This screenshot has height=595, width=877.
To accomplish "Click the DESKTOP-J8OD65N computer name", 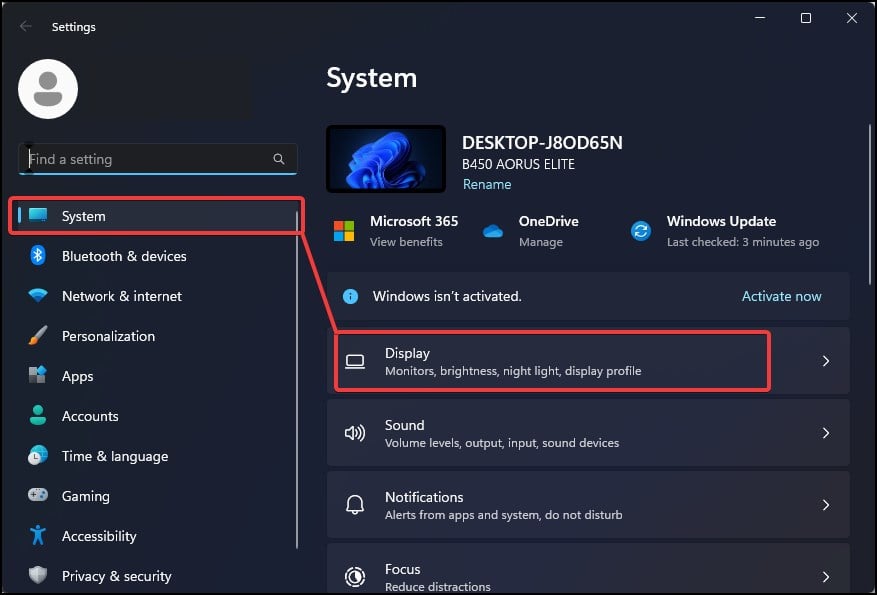I will point(542,143).
